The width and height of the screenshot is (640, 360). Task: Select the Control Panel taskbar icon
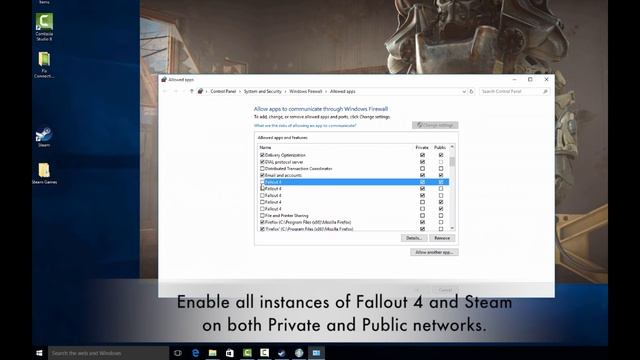click(316, 353)
